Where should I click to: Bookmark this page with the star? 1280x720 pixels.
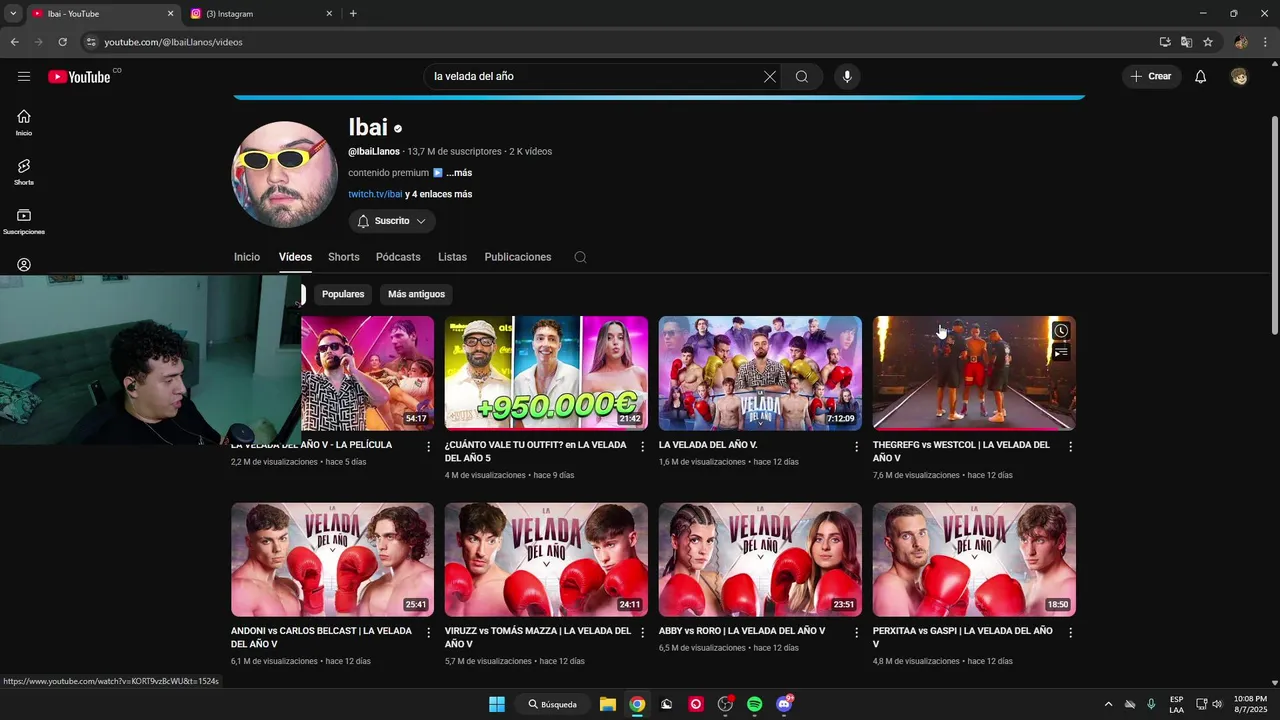1208,42
